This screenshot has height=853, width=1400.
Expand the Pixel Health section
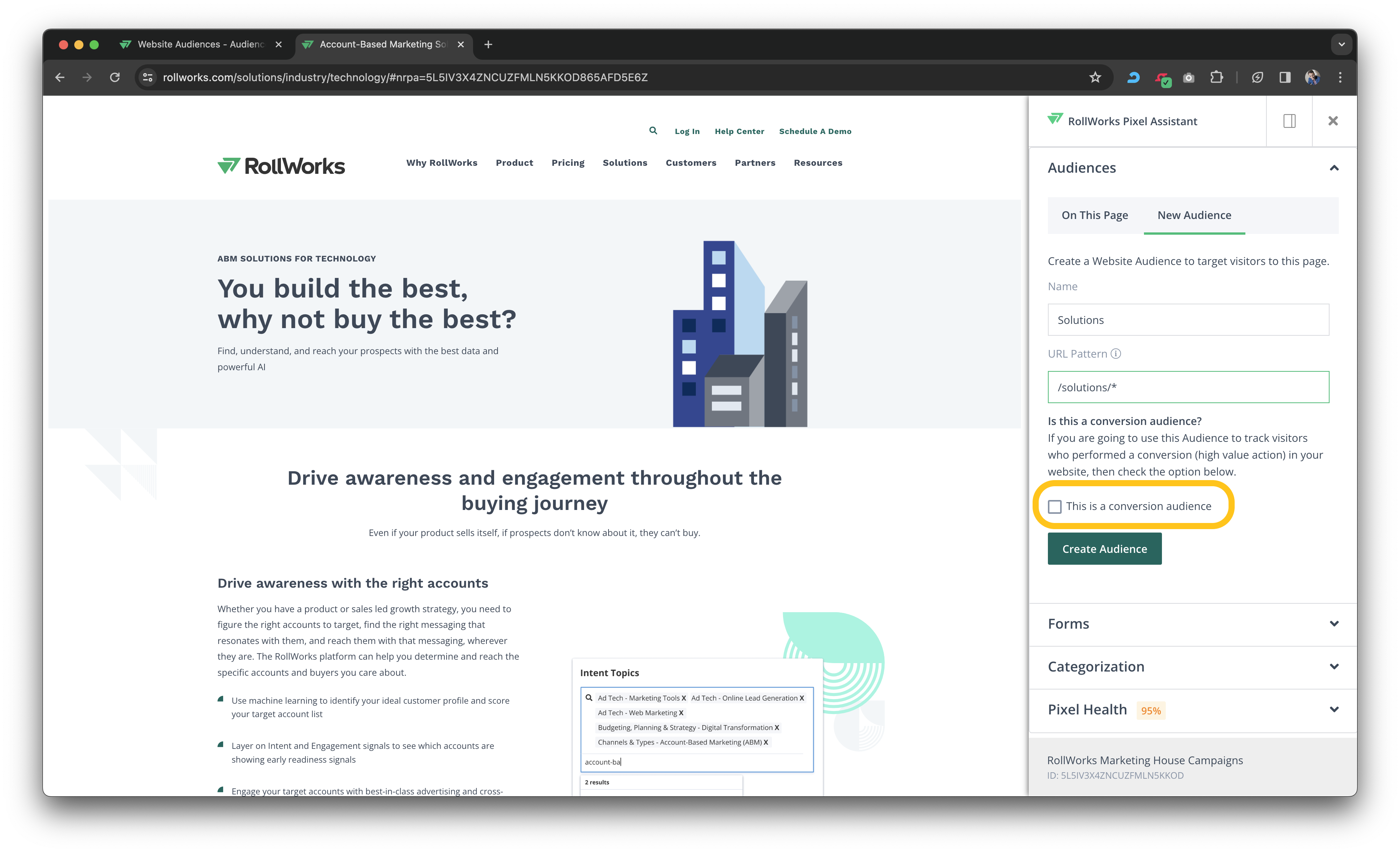click(1334, 710)
